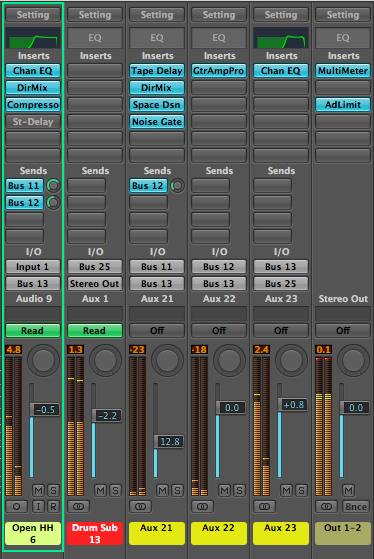374x559 pixels.
Task: Open the MultiMeter insert
Action: [x=343, y=71]
